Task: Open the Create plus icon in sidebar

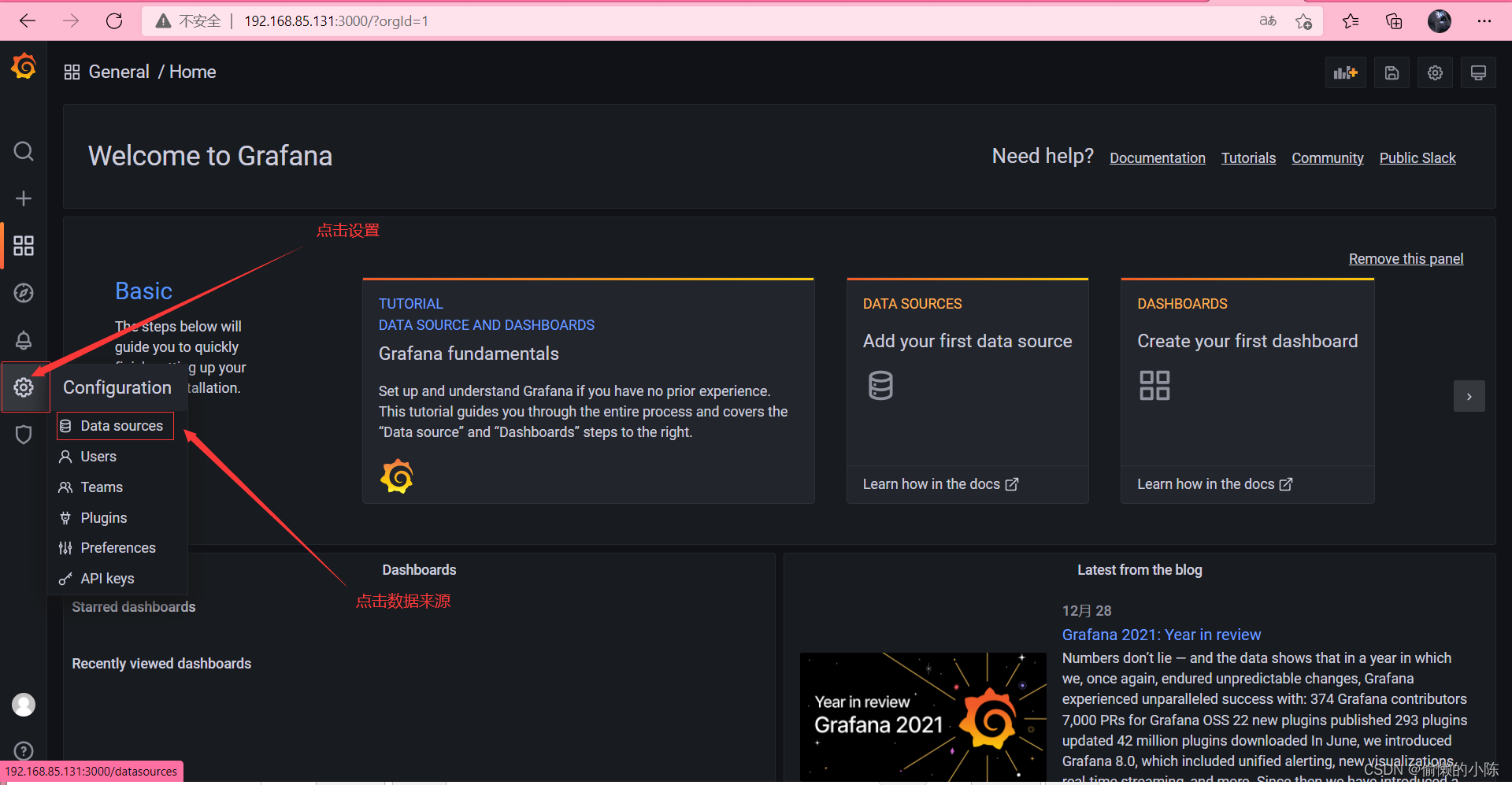Action: click(x=24, y=198)
